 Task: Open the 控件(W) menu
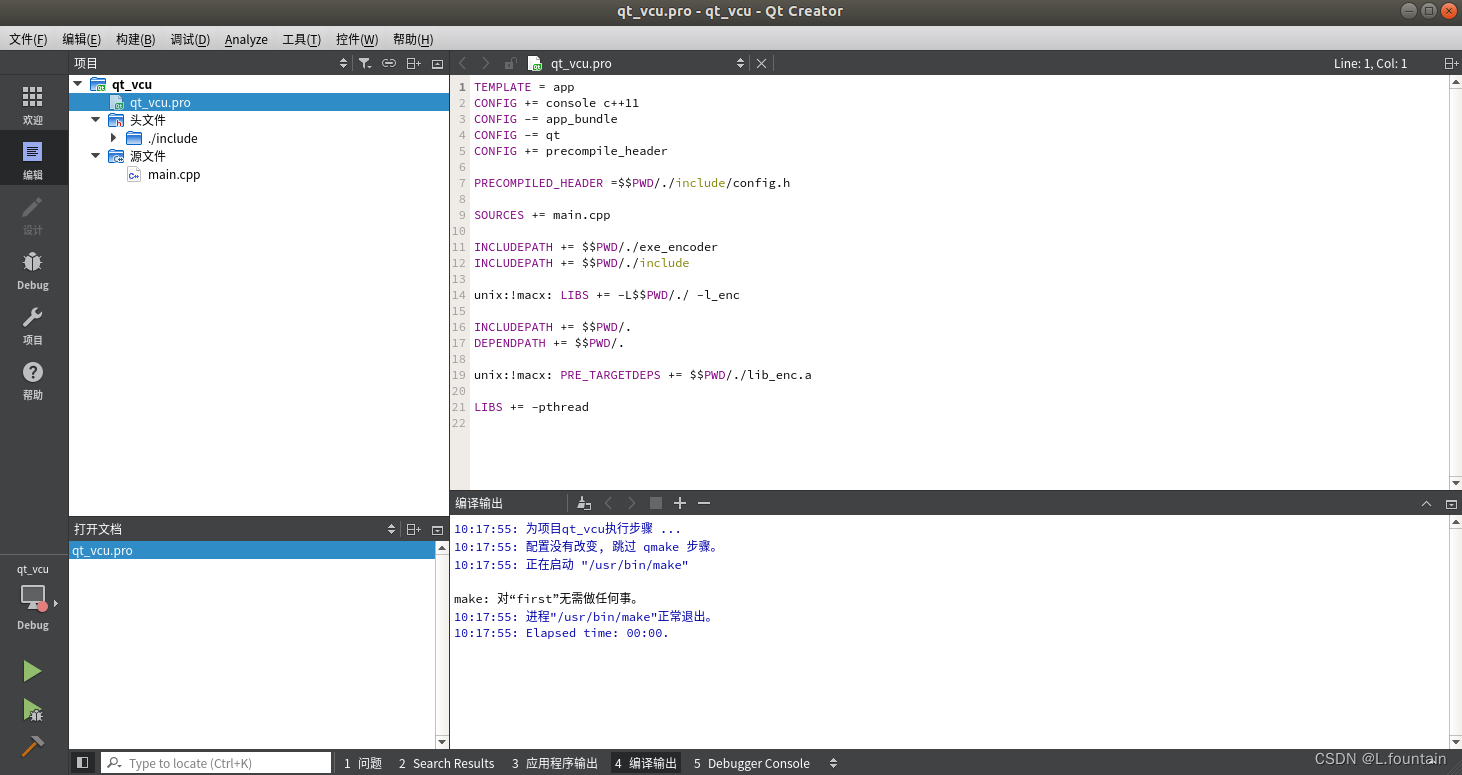coord(357,39)
